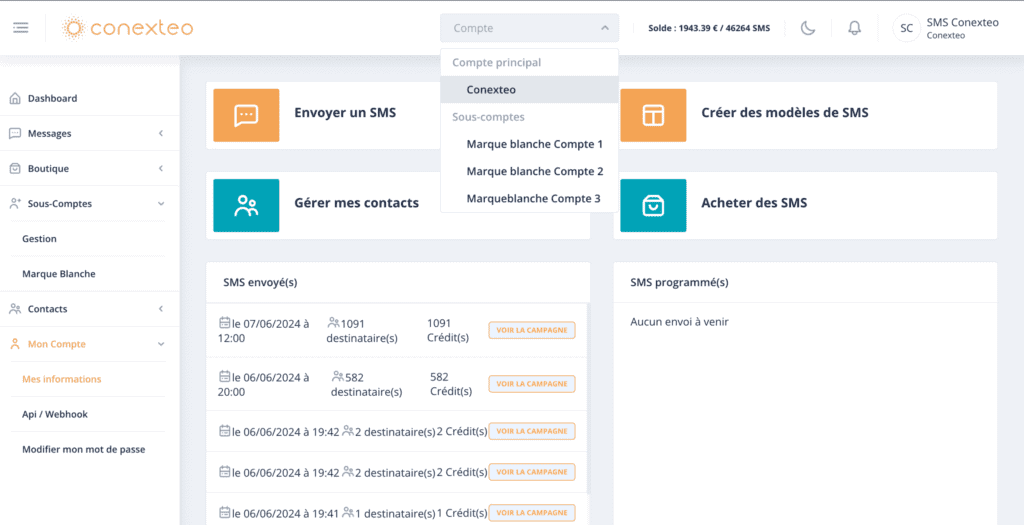Click the 582 Crédit(s) value
1024x525 pixels.
pyautogui.click(x=451, y=384)
